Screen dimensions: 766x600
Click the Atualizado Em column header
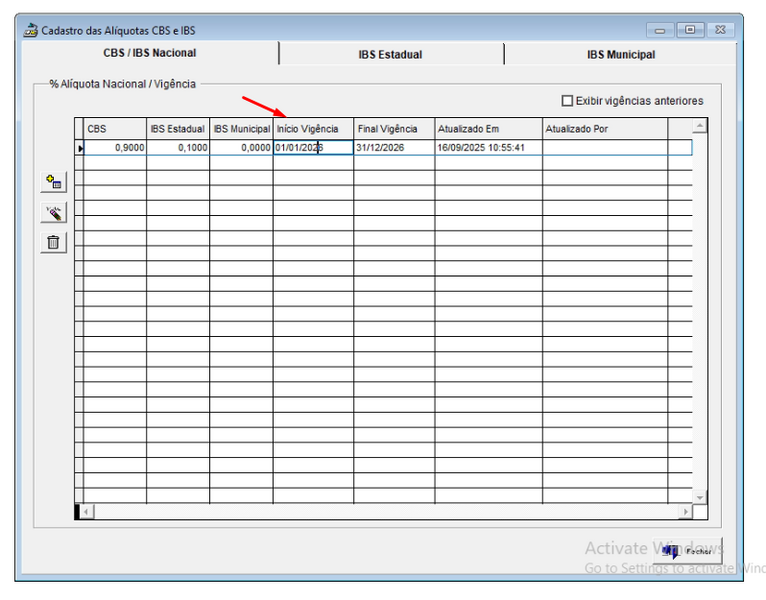click(x=488, y=129)
